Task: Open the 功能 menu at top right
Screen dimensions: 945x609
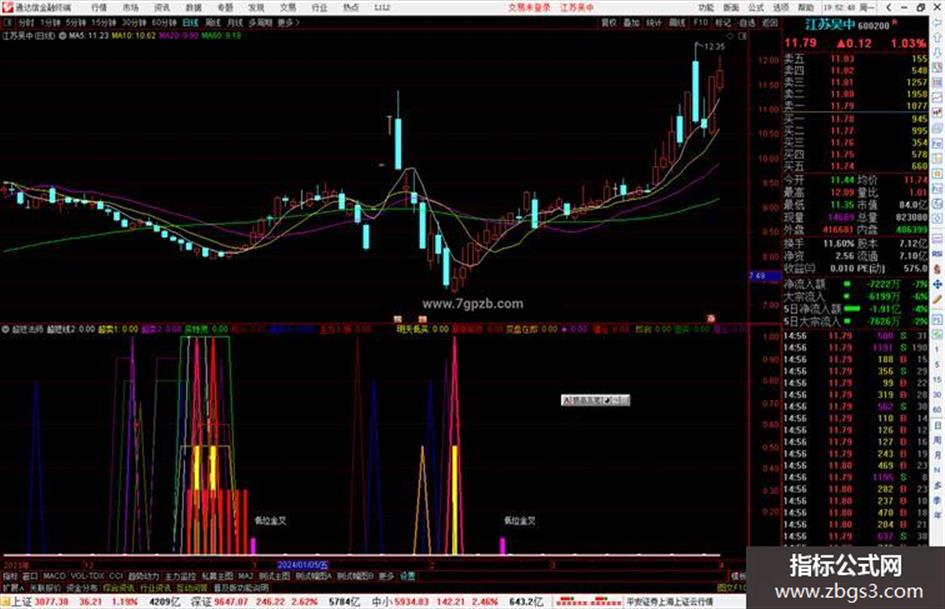Action: [706, 8]
